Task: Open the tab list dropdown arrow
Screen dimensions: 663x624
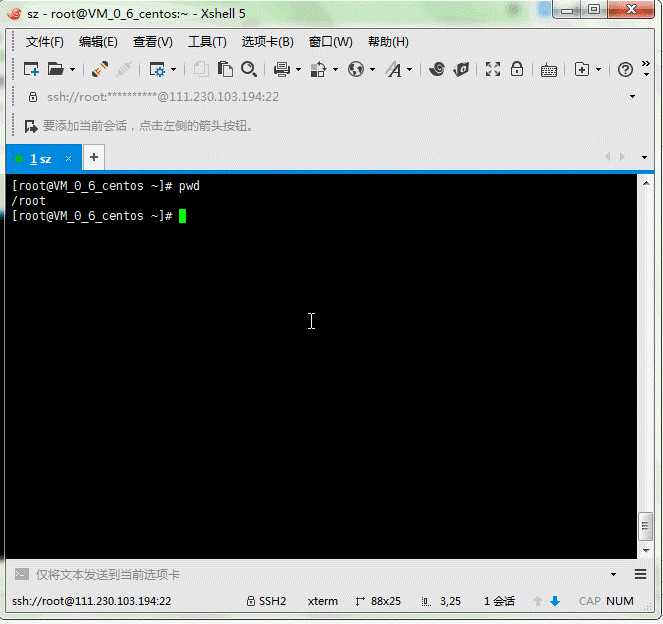Action: (644, 157)
